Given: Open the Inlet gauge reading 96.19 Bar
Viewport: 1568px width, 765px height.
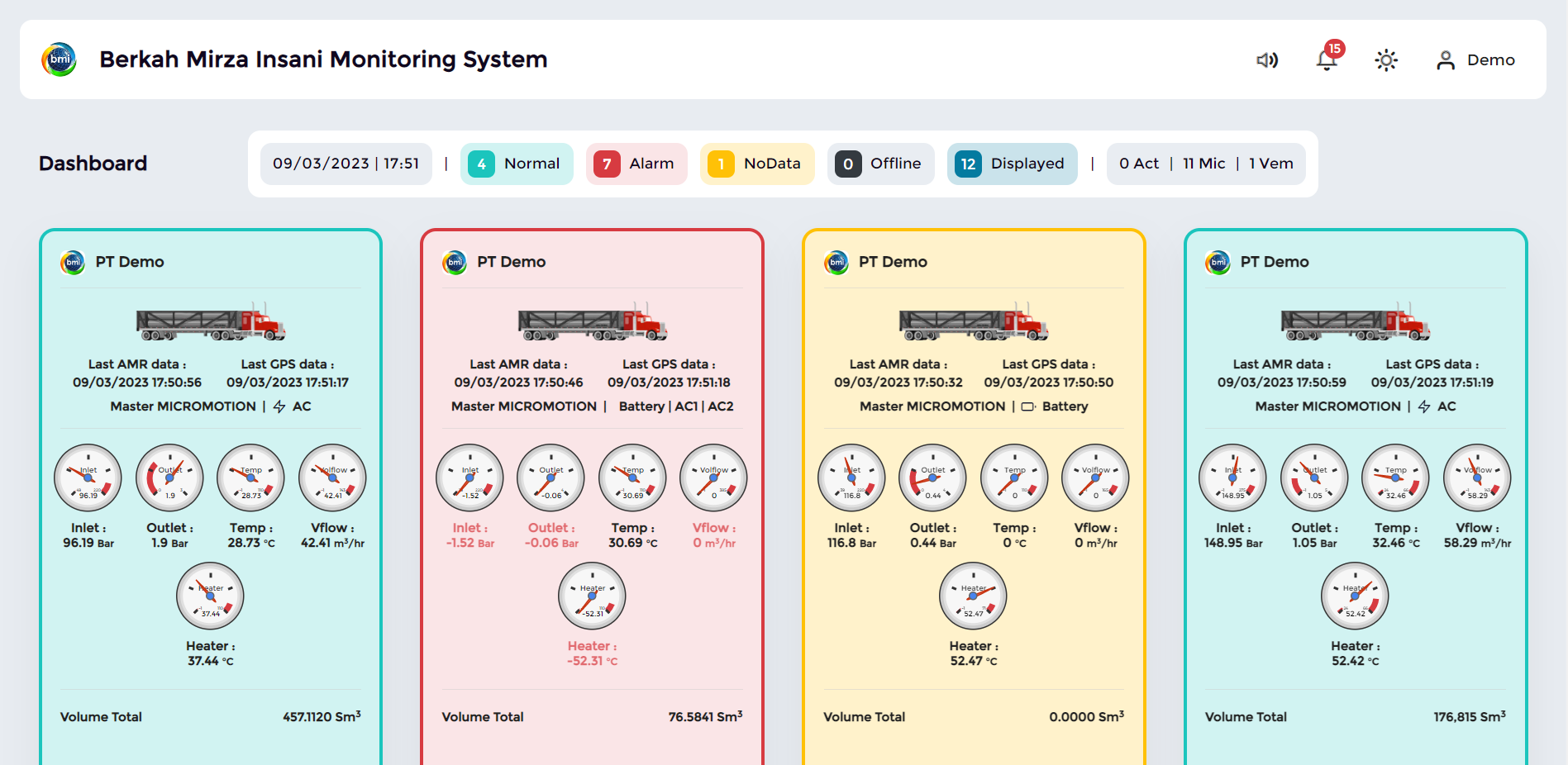Looking at the screenshot, I should pos(88,478).
